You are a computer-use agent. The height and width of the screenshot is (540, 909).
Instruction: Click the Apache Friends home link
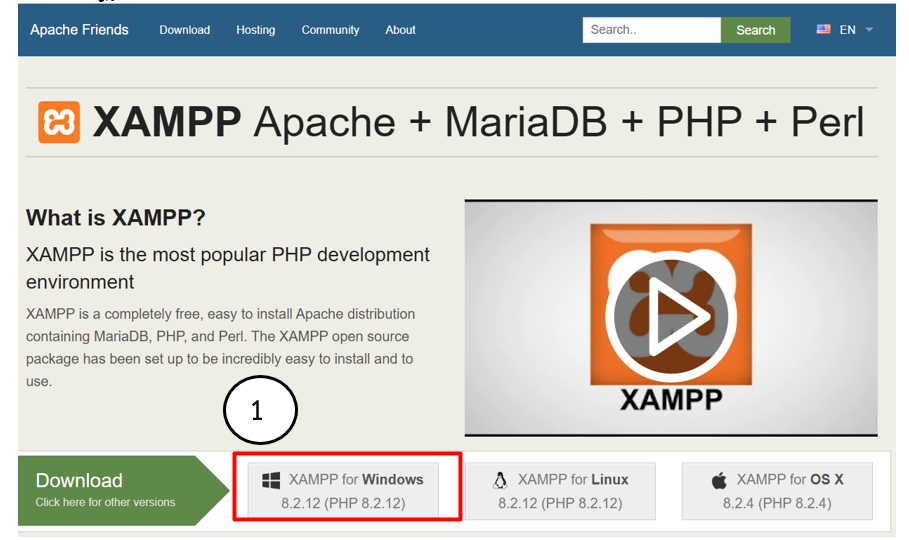79,30
